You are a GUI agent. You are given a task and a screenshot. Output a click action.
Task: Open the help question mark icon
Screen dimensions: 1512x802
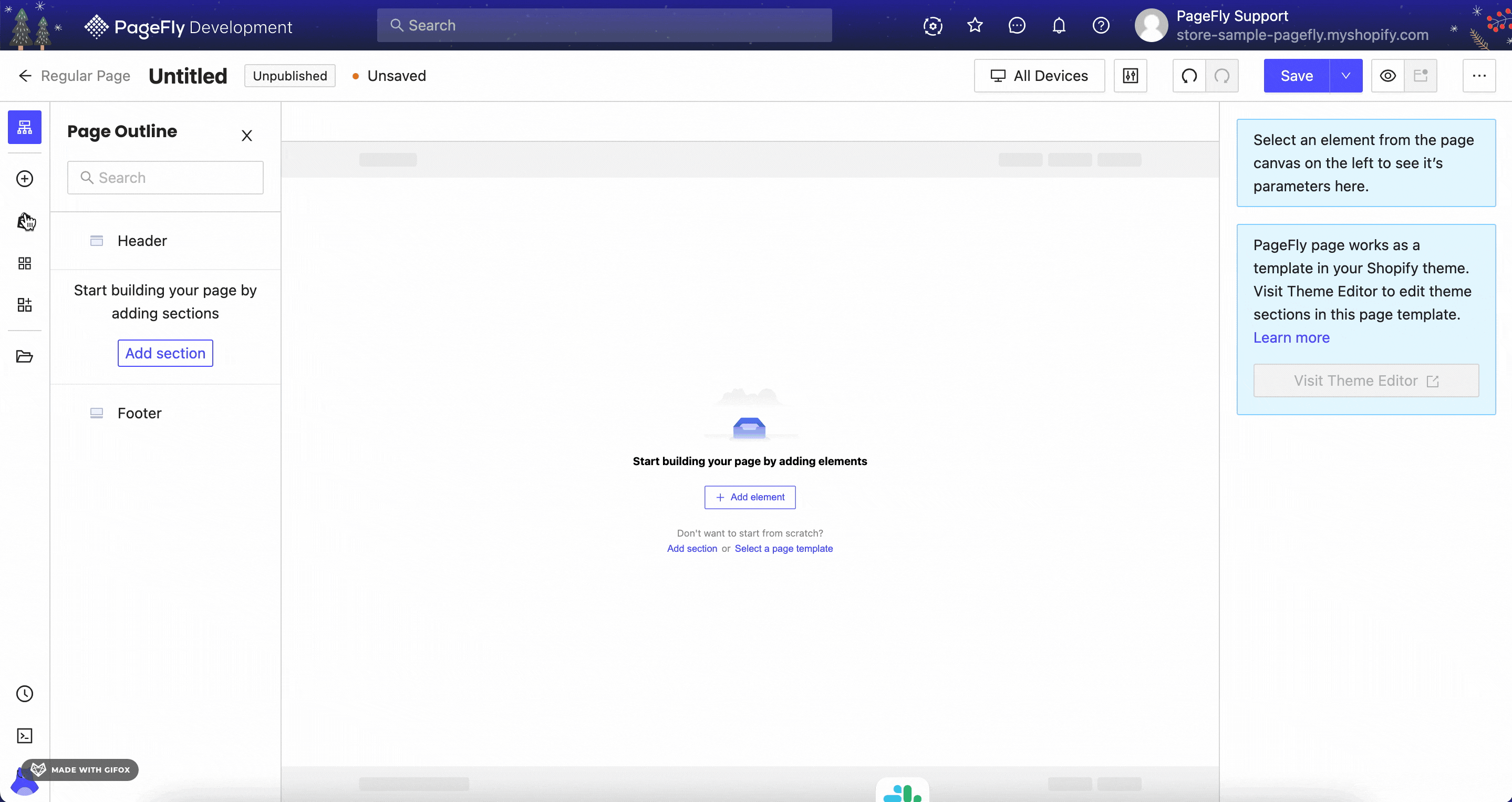point(1101,25)
